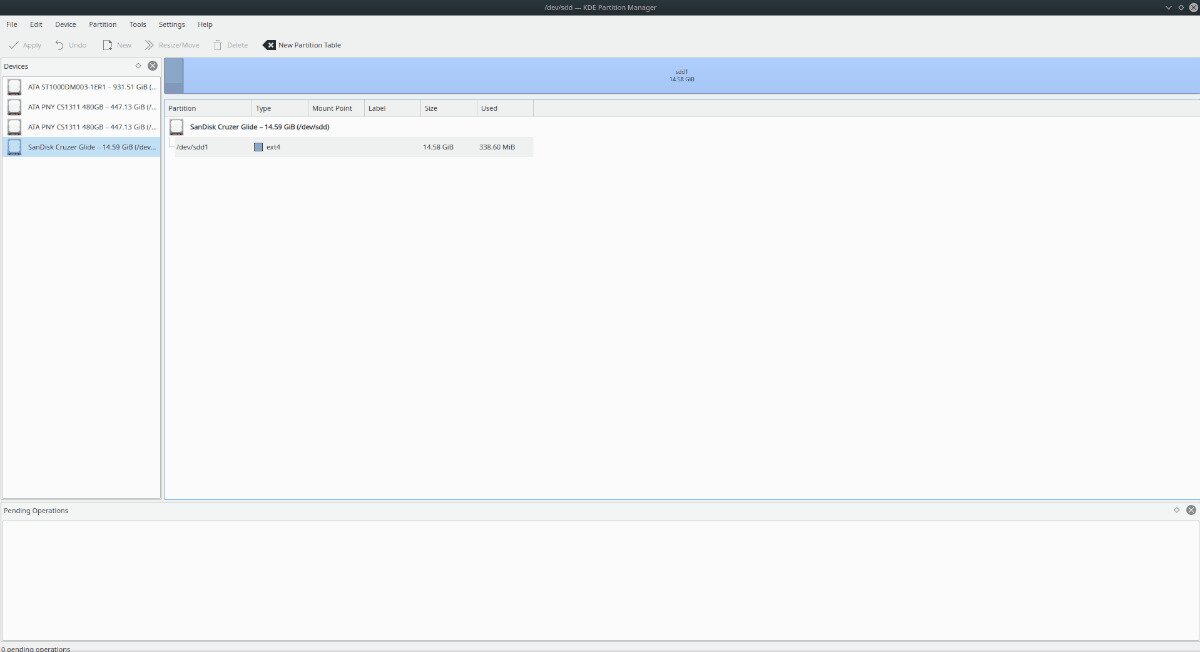Open the Settings menu
The image size is (1200, 652).
tap(171, 24)
